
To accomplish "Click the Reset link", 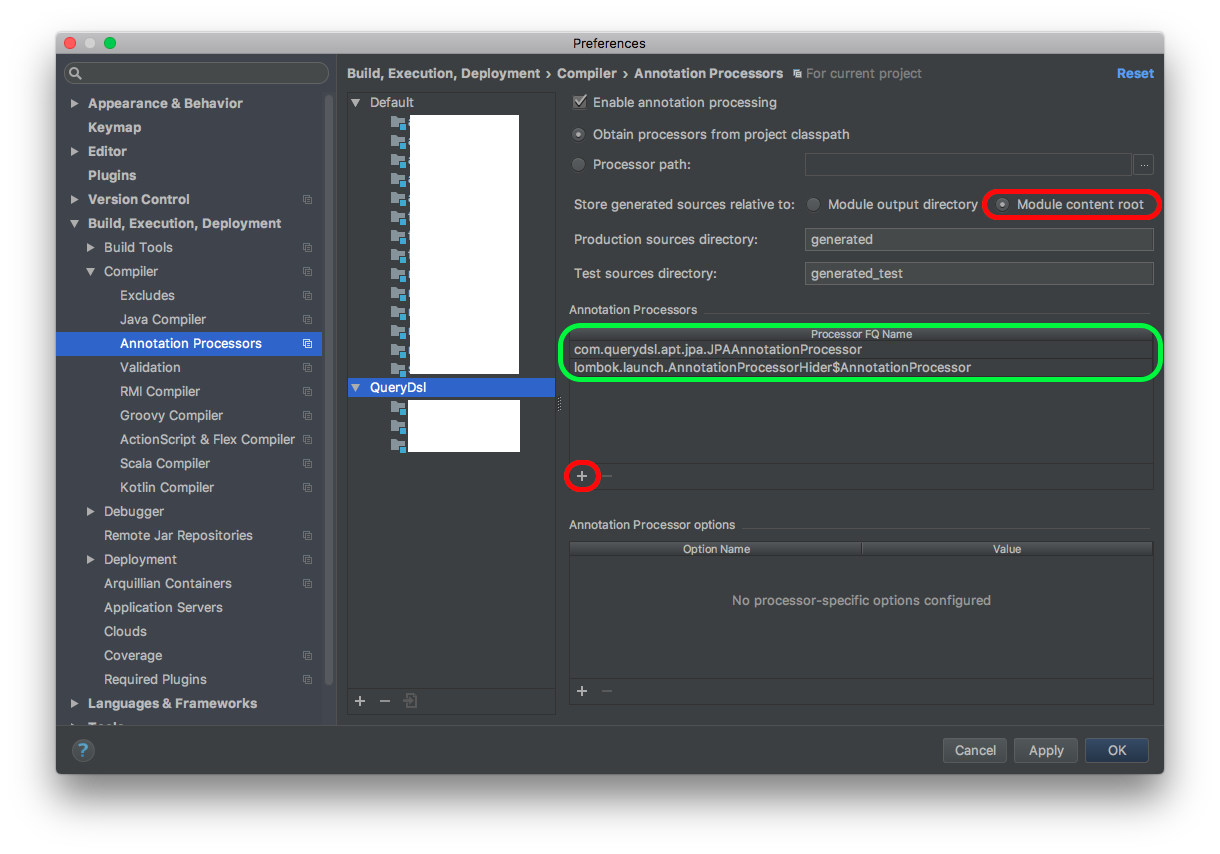I will (1135, 73).
